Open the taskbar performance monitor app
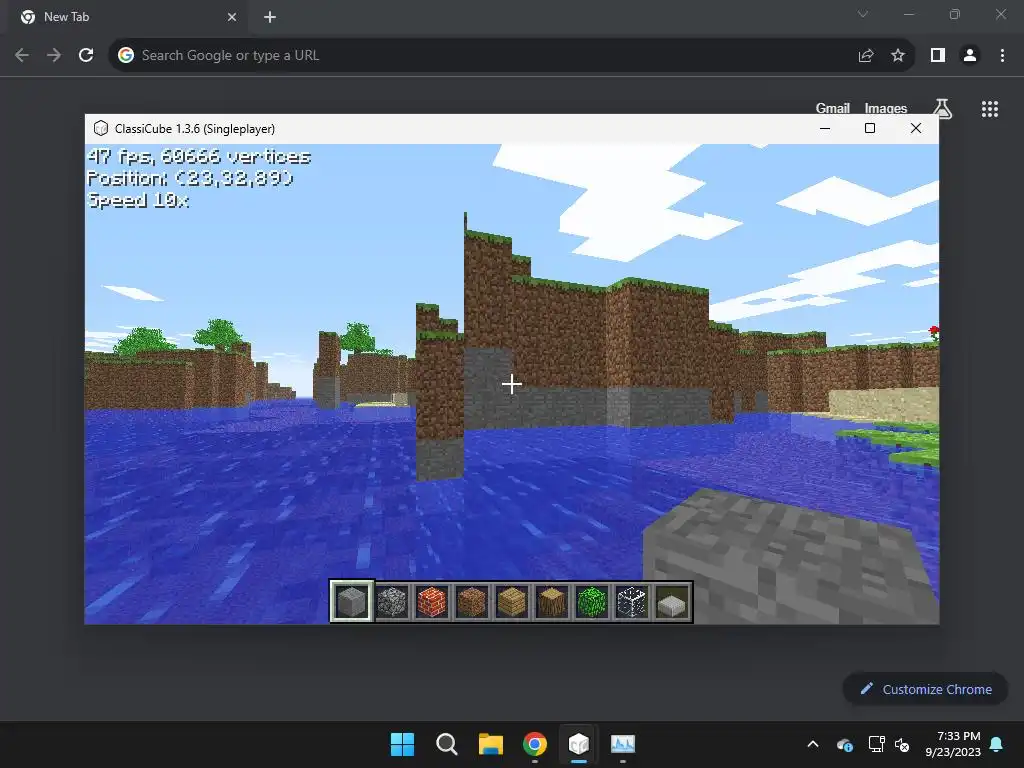This screenshot has height=768, width=1024. pos(623,744)
